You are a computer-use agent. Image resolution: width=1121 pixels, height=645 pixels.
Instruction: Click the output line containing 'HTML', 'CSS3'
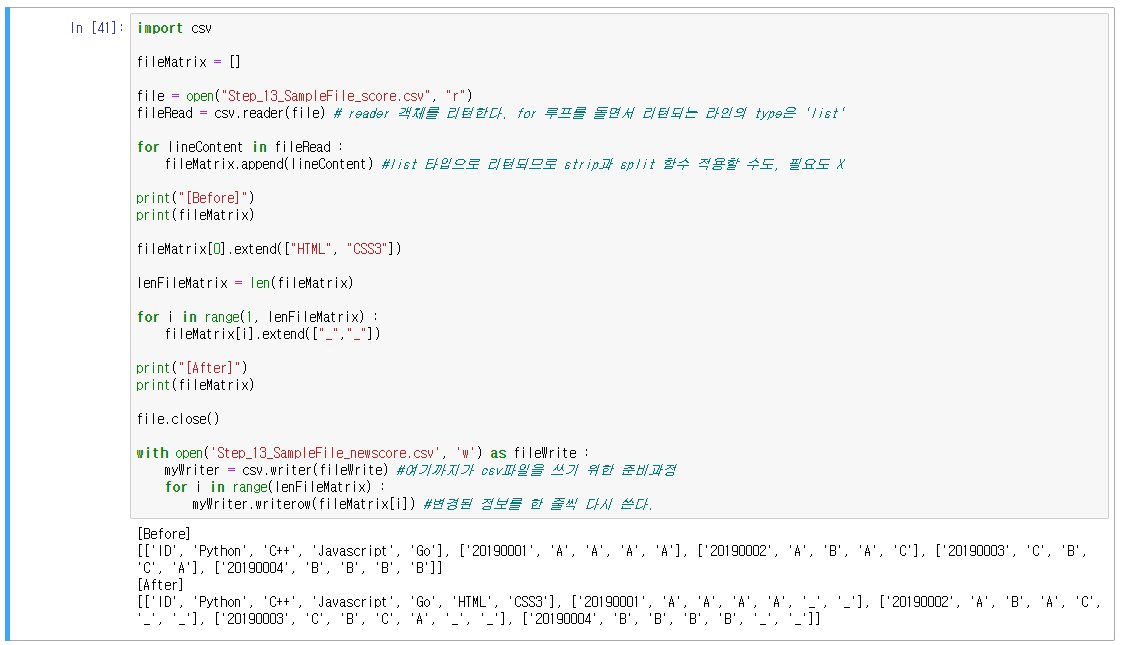[x=619, y=602]
